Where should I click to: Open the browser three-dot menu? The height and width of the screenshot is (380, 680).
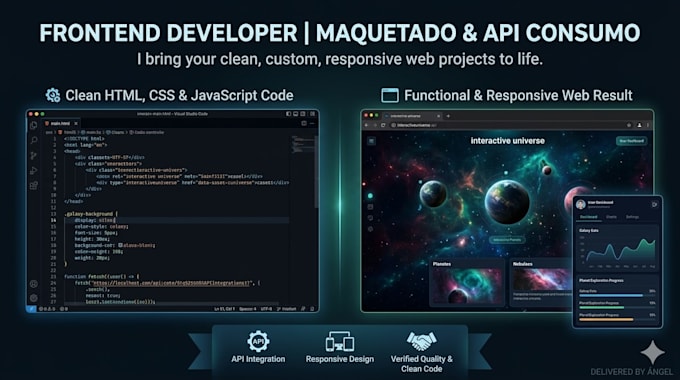click(648, 125)
